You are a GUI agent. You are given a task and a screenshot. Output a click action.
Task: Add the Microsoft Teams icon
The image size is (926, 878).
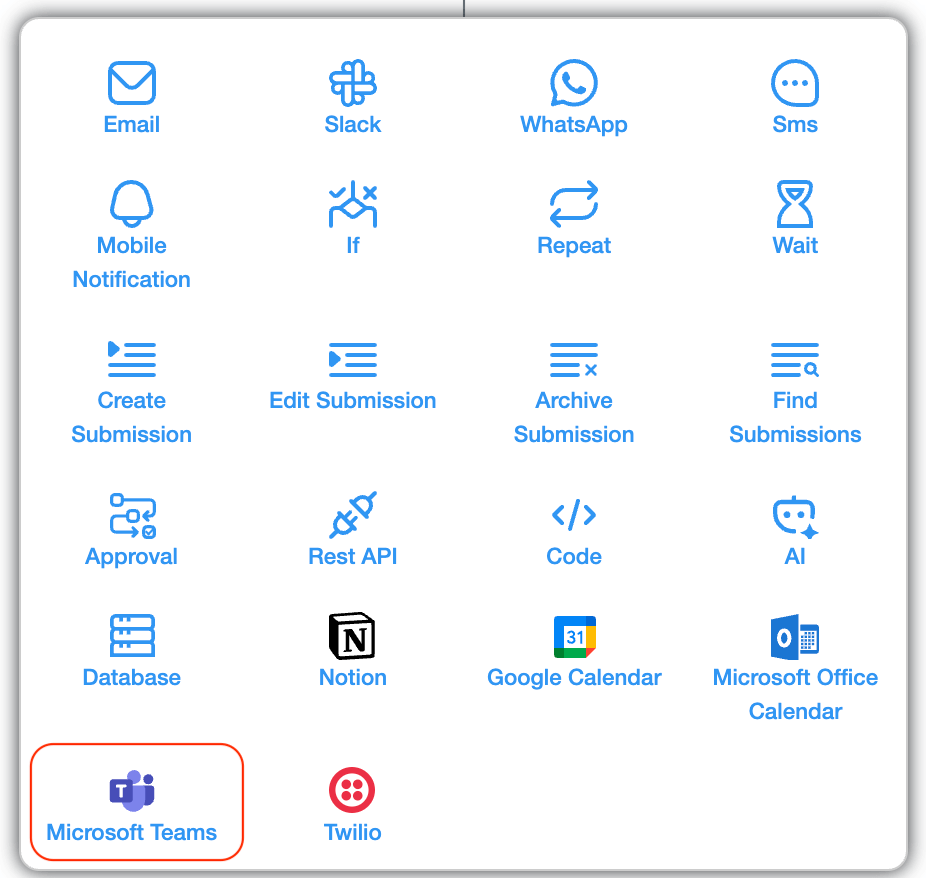(x=132, y=791)
